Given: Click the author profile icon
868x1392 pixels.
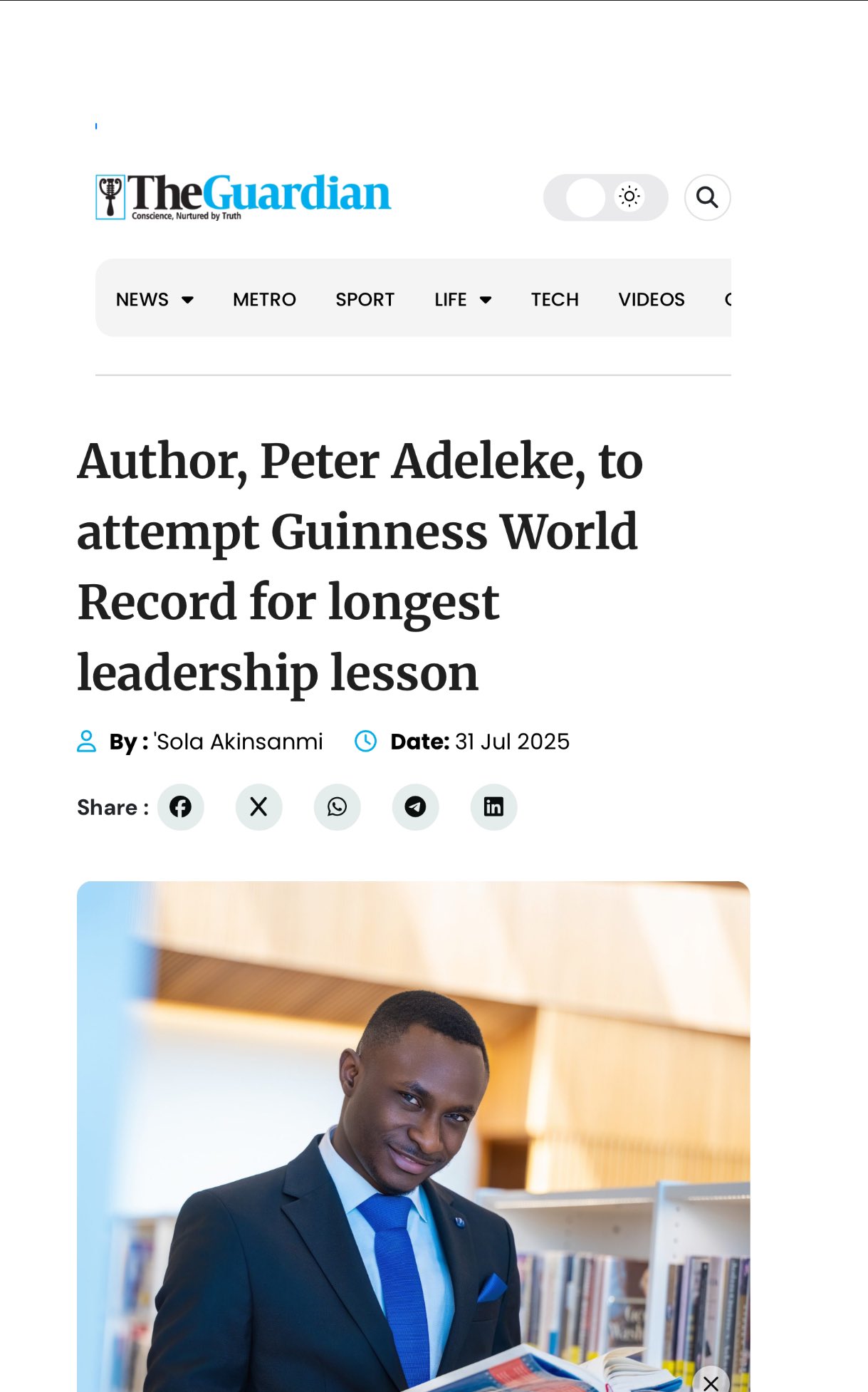Looking at the screenshot, I should pyautogui.click(x=86, y=742).
